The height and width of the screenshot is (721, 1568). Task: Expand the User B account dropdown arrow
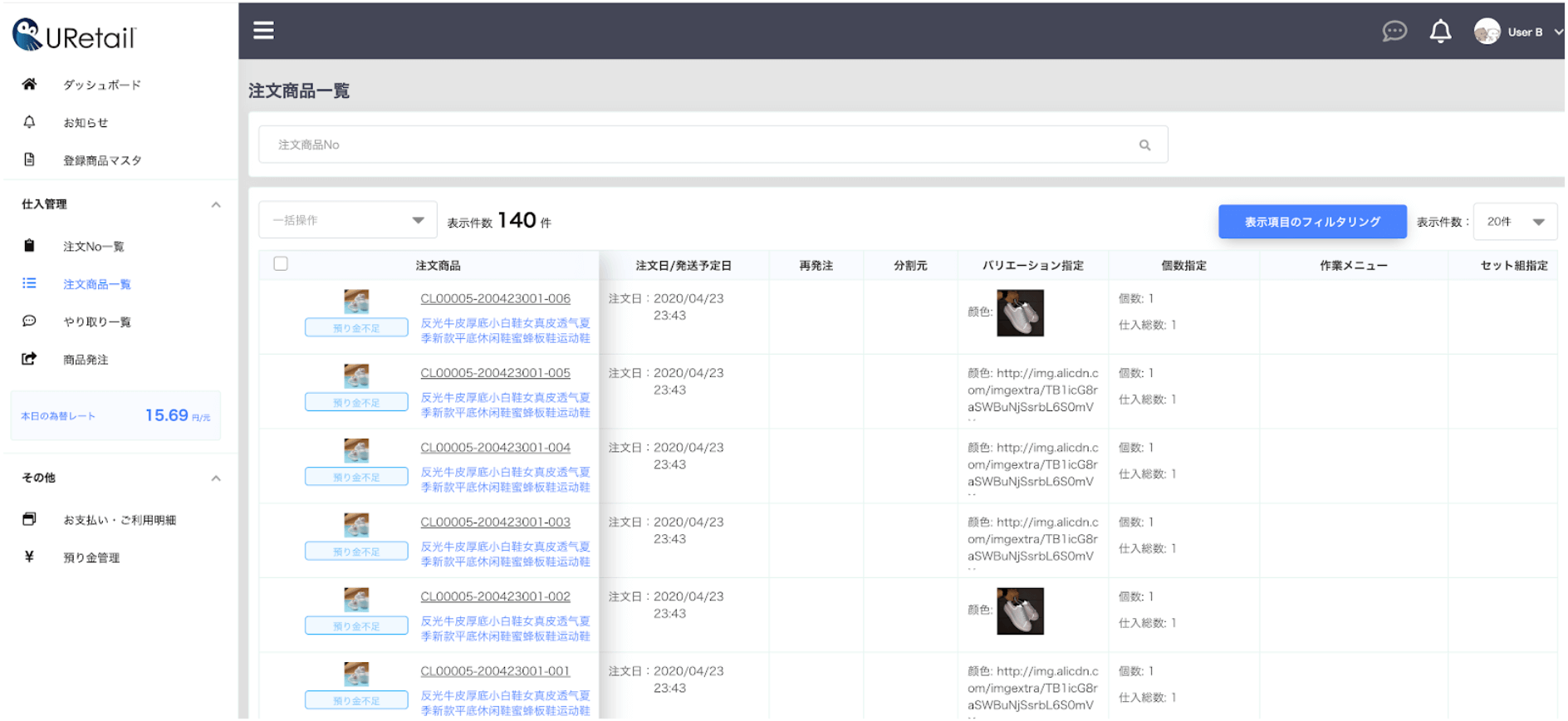(x=1558, y=32)
